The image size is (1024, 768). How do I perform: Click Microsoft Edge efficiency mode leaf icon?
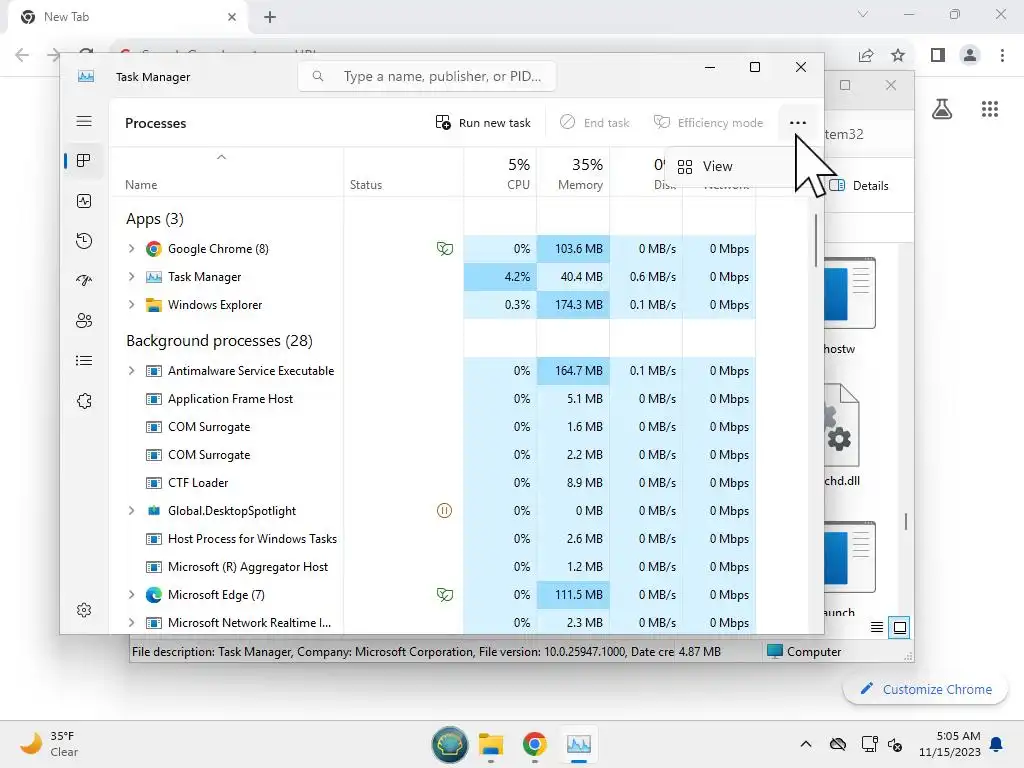(x=445, y=595)
